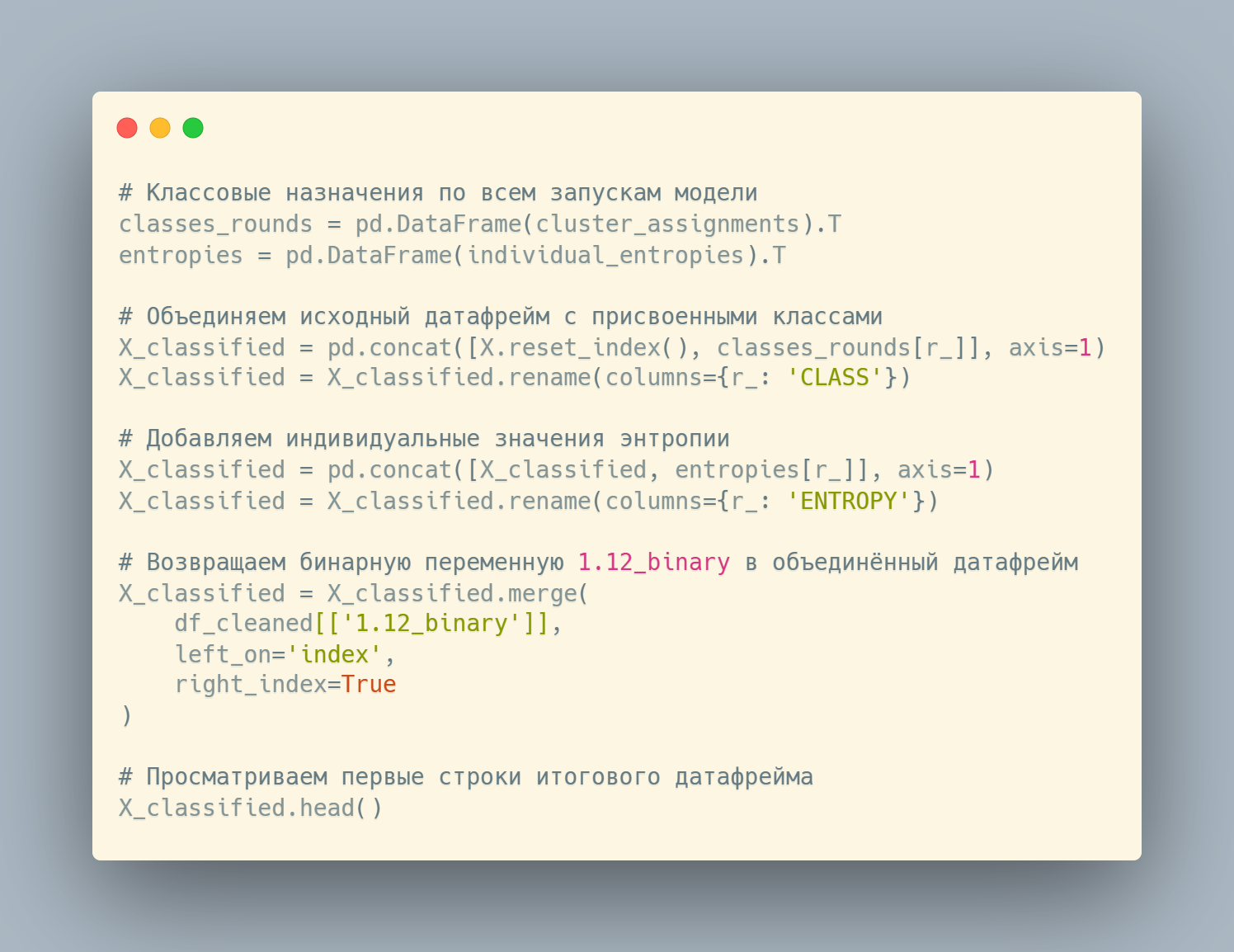
Task: Click the 'True' value of right_index
Action: (369, 685)
